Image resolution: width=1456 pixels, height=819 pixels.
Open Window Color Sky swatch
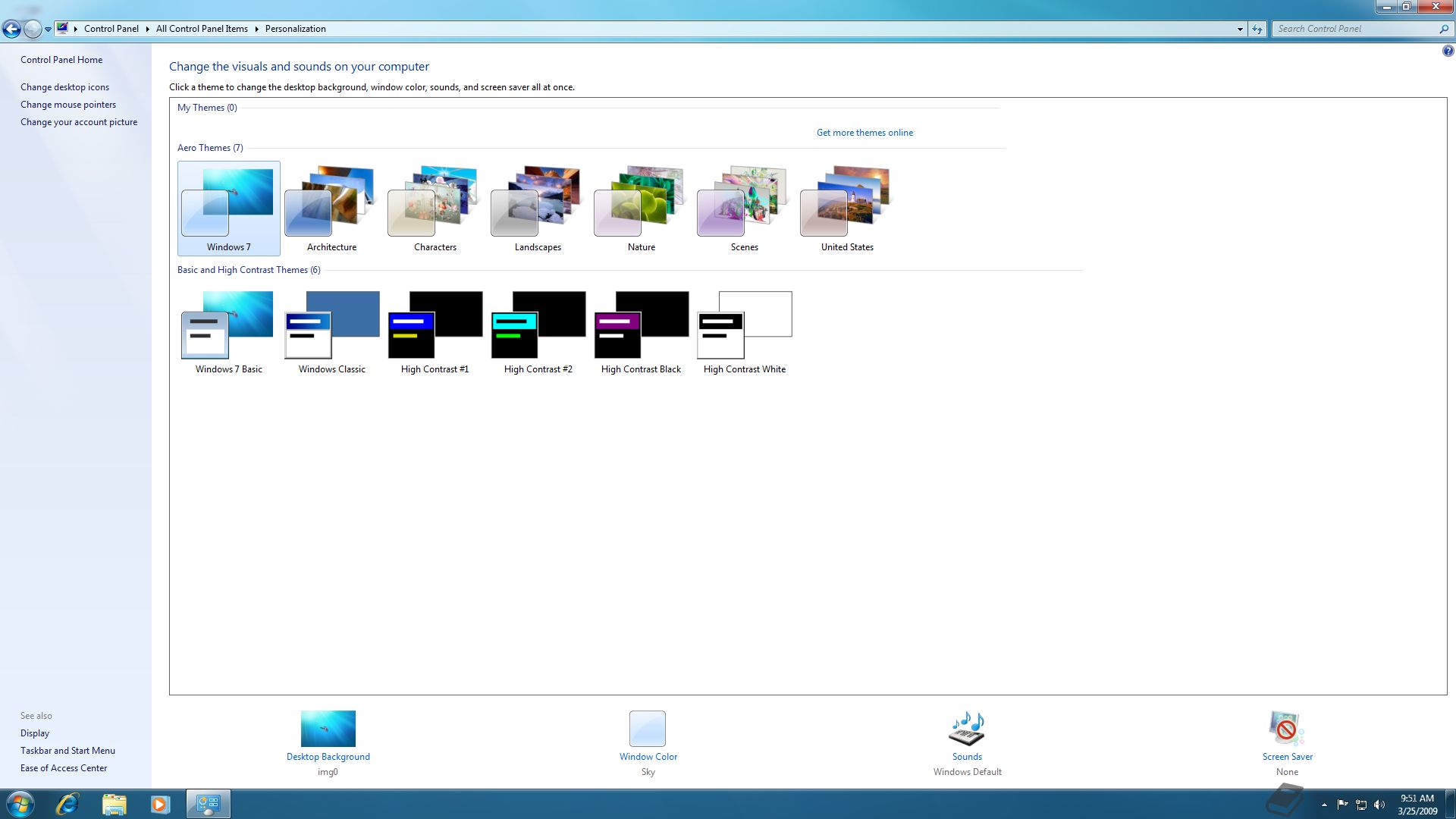click(648, 729)
